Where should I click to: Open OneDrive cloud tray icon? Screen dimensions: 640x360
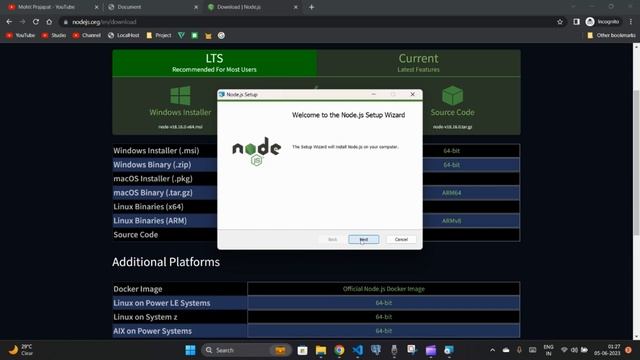pos(506,350)
